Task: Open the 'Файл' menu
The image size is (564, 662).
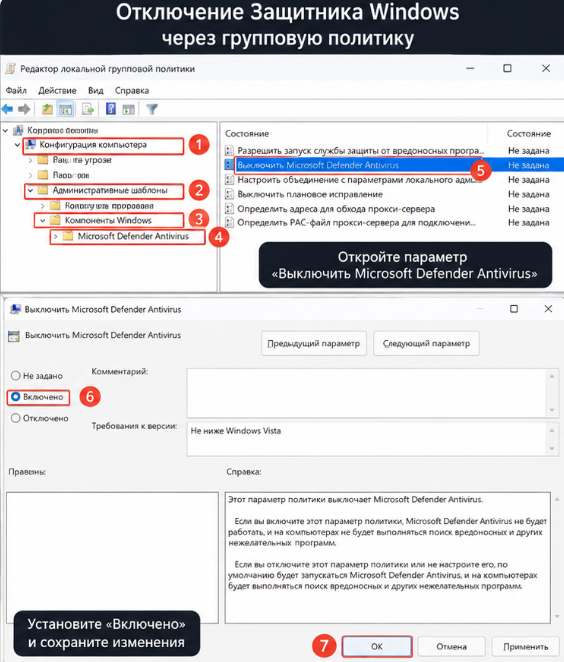Action: pos(16,90)
